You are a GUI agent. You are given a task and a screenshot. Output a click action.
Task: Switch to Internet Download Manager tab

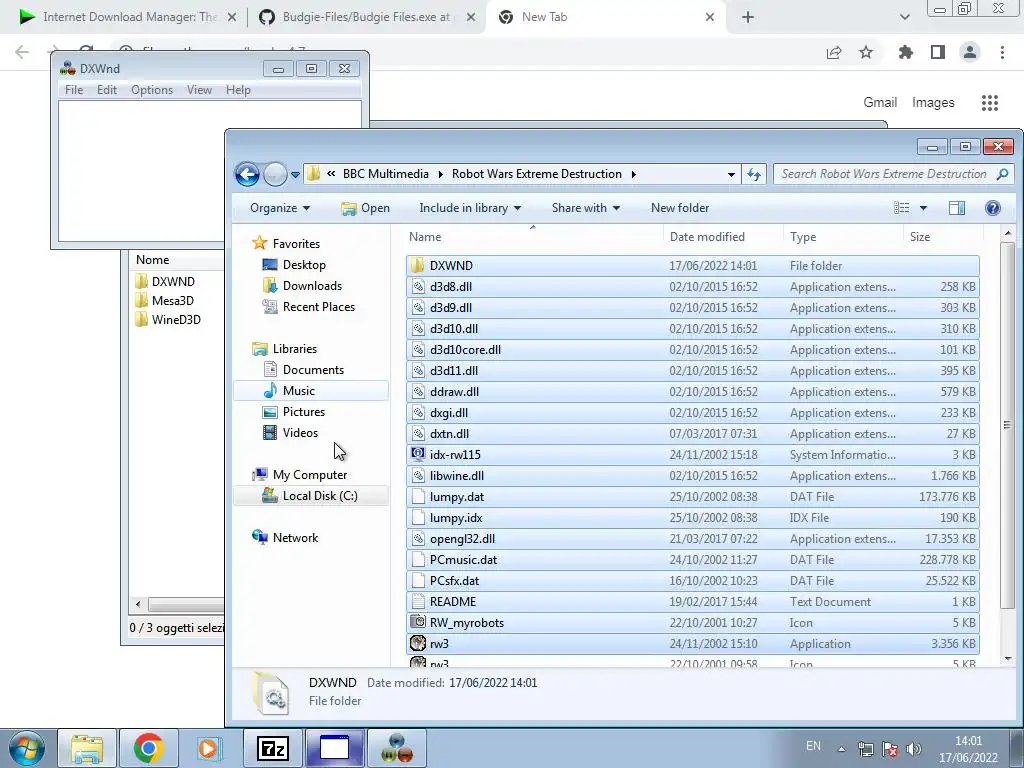(128, 17)
